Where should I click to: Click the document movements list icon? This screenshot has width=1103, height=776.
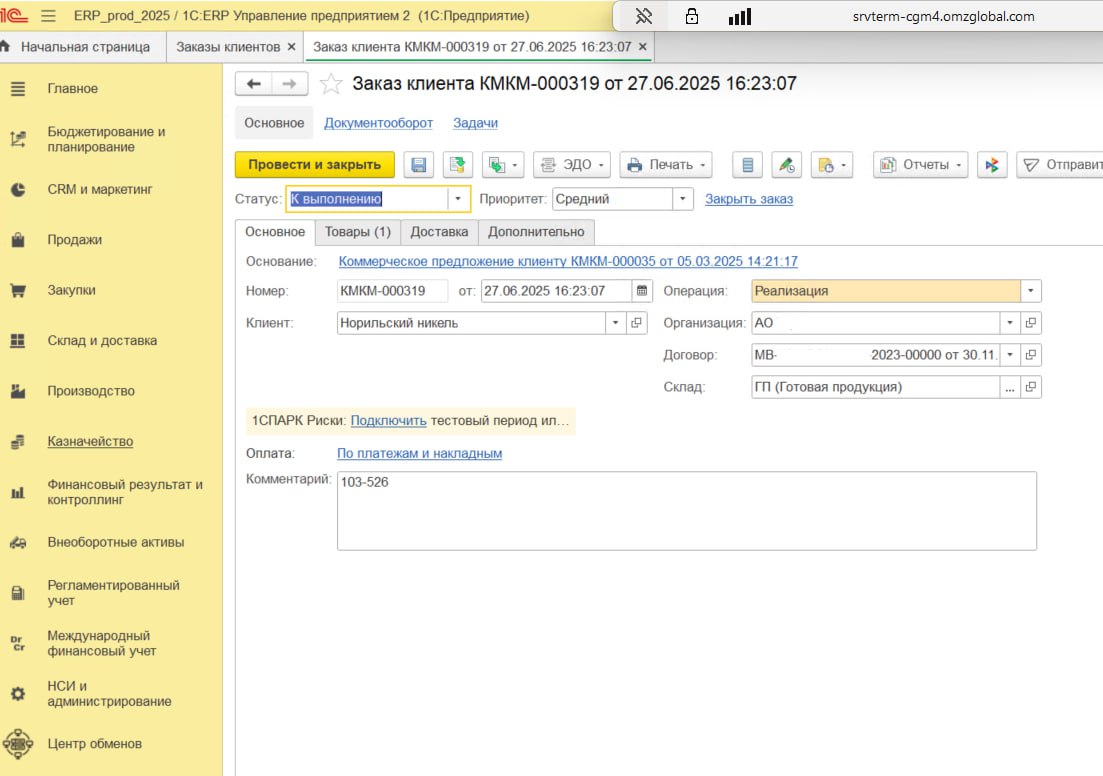748,165
